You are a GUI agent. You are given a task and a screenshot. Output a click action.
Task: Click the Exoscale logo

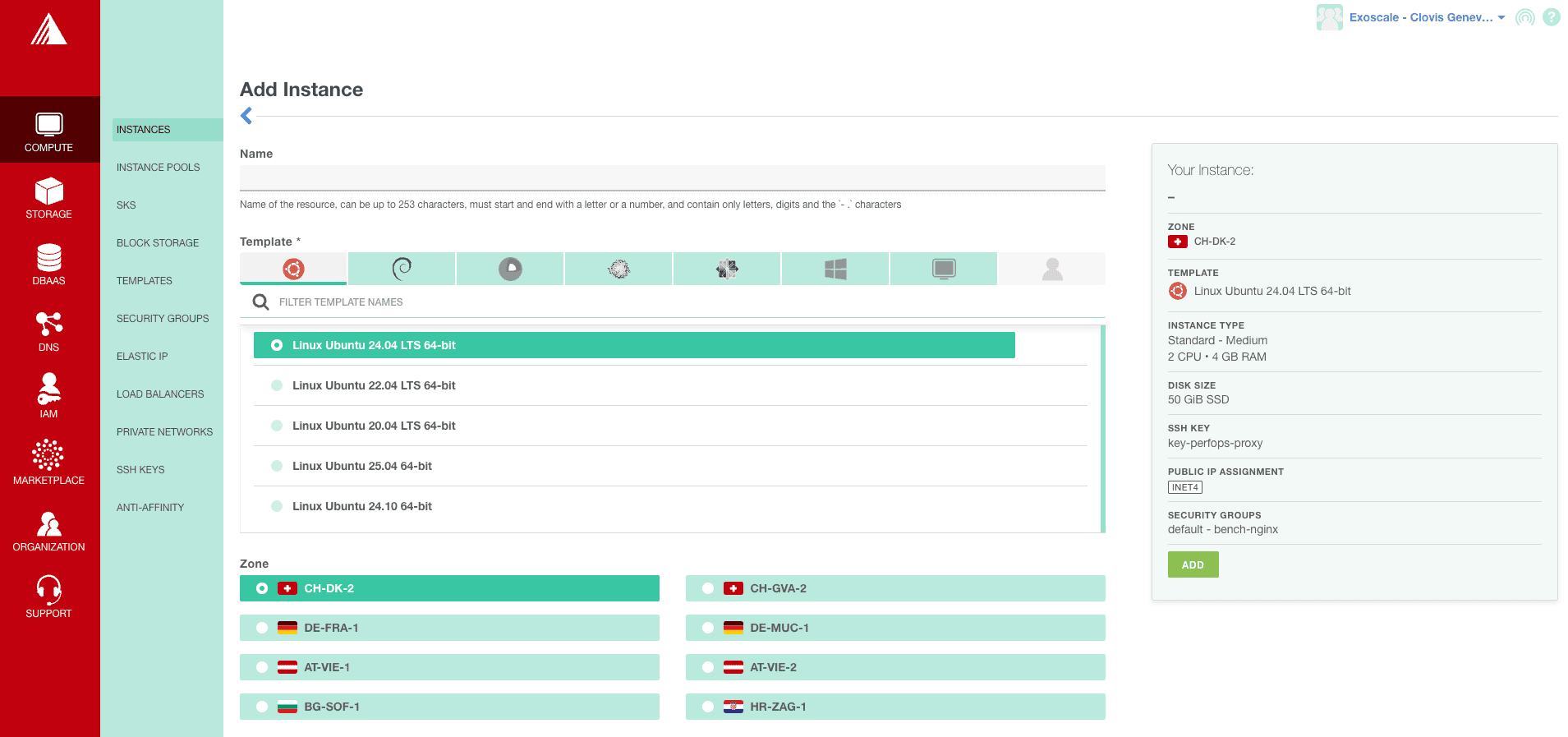click(x=49, y=30)
